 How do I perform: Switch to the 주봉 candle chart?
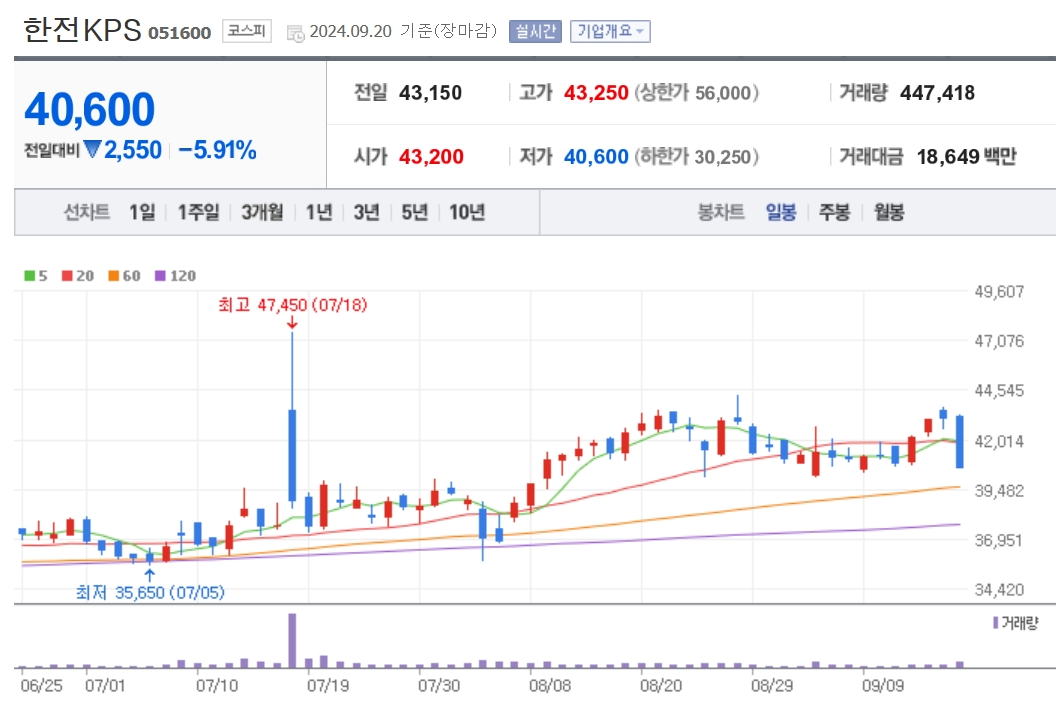click(x=834, y=212)
